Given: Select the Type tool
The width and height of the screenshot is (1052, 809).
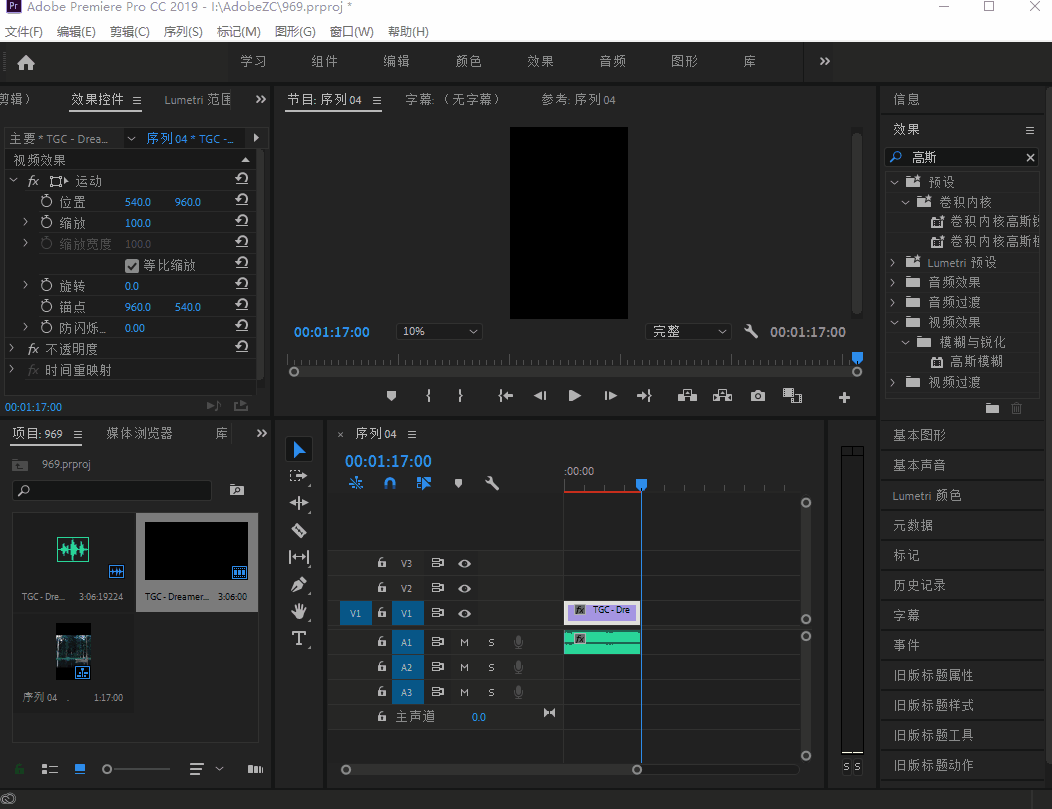Looking at the screenshot, I should point(299,638).
